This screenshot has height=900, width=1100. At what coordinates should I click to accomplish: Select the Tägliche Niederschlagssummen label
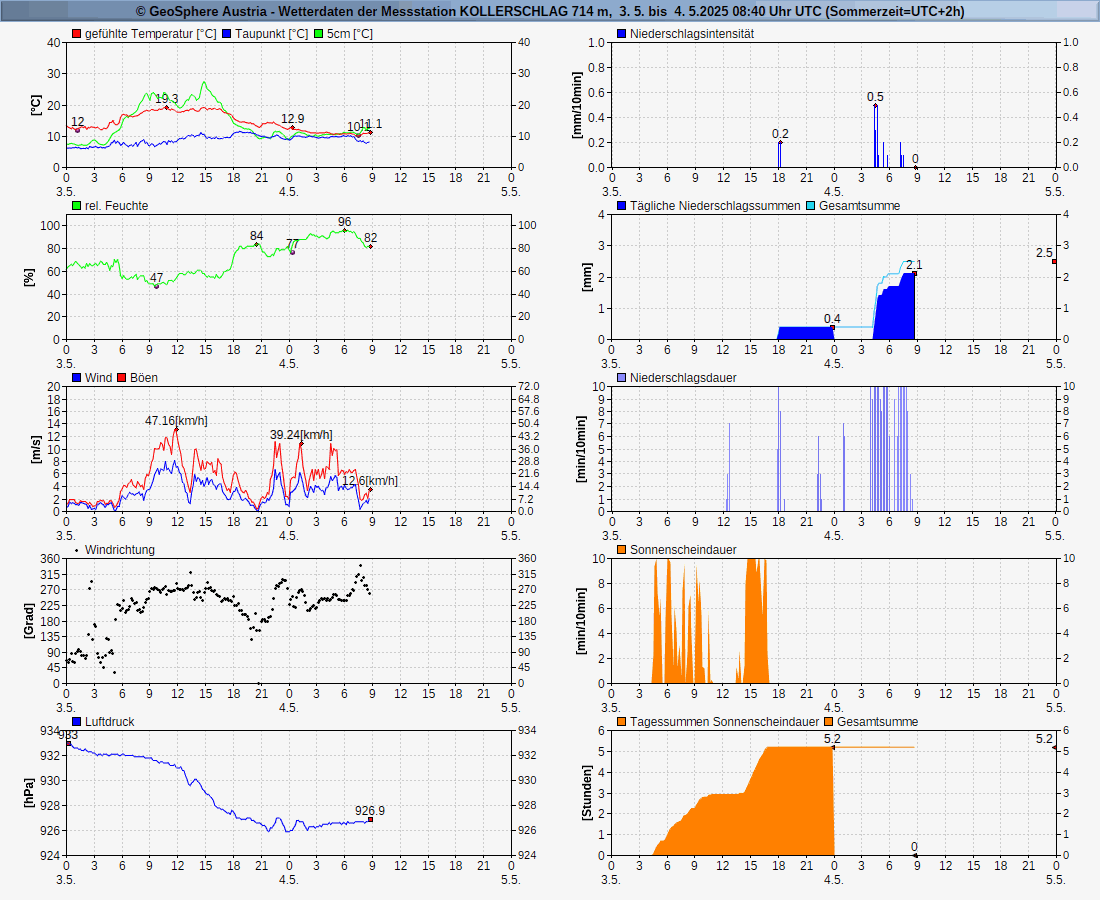[x=715, y=206]
